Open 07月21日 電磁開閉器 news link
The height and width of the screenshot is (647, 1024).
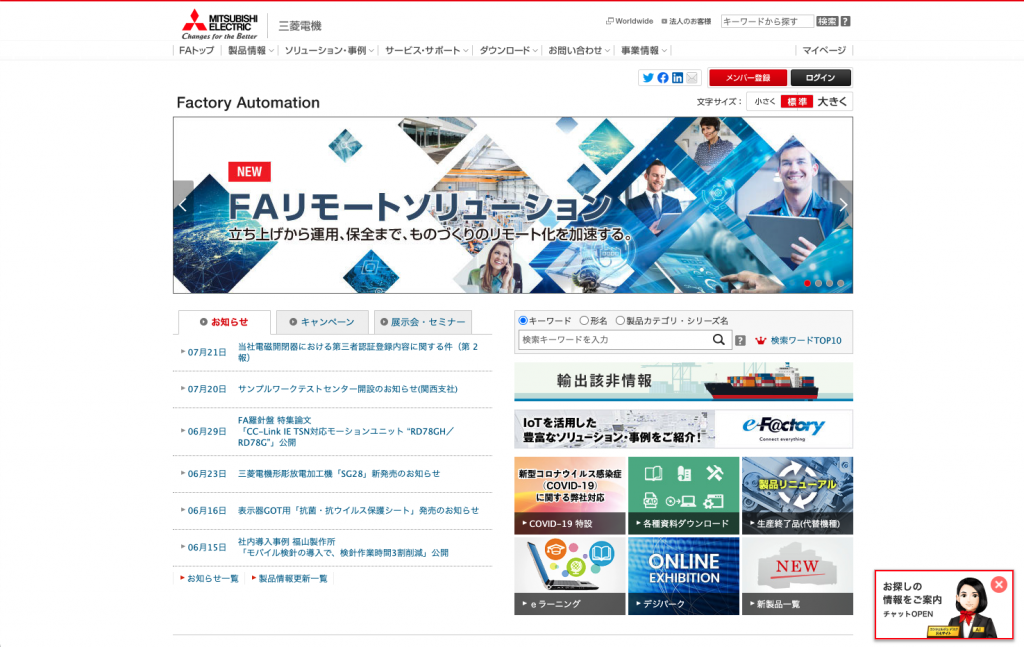(358, 352)
